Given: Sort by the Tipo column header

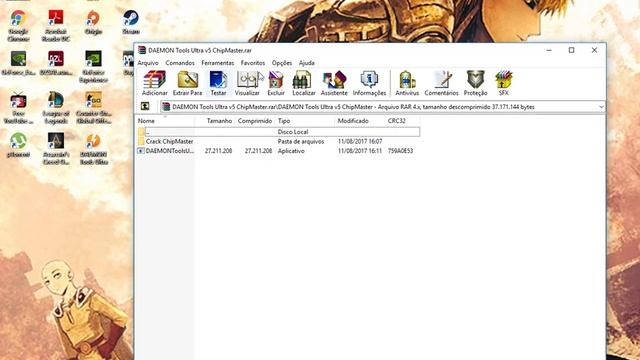Looking at the screenshot, I should (x=305, y=121).
